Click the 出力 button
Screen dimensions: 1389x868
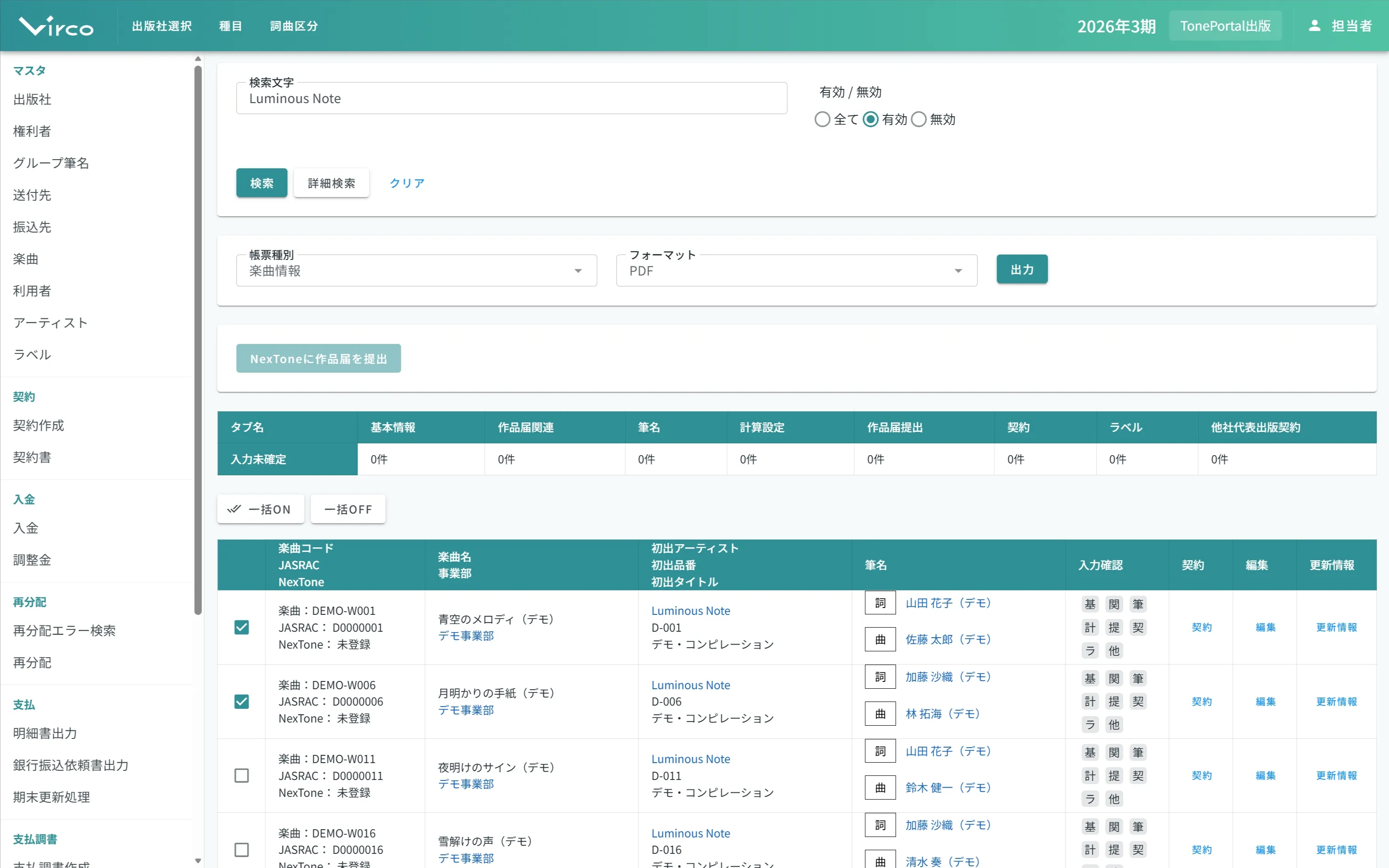(1022, 269)
